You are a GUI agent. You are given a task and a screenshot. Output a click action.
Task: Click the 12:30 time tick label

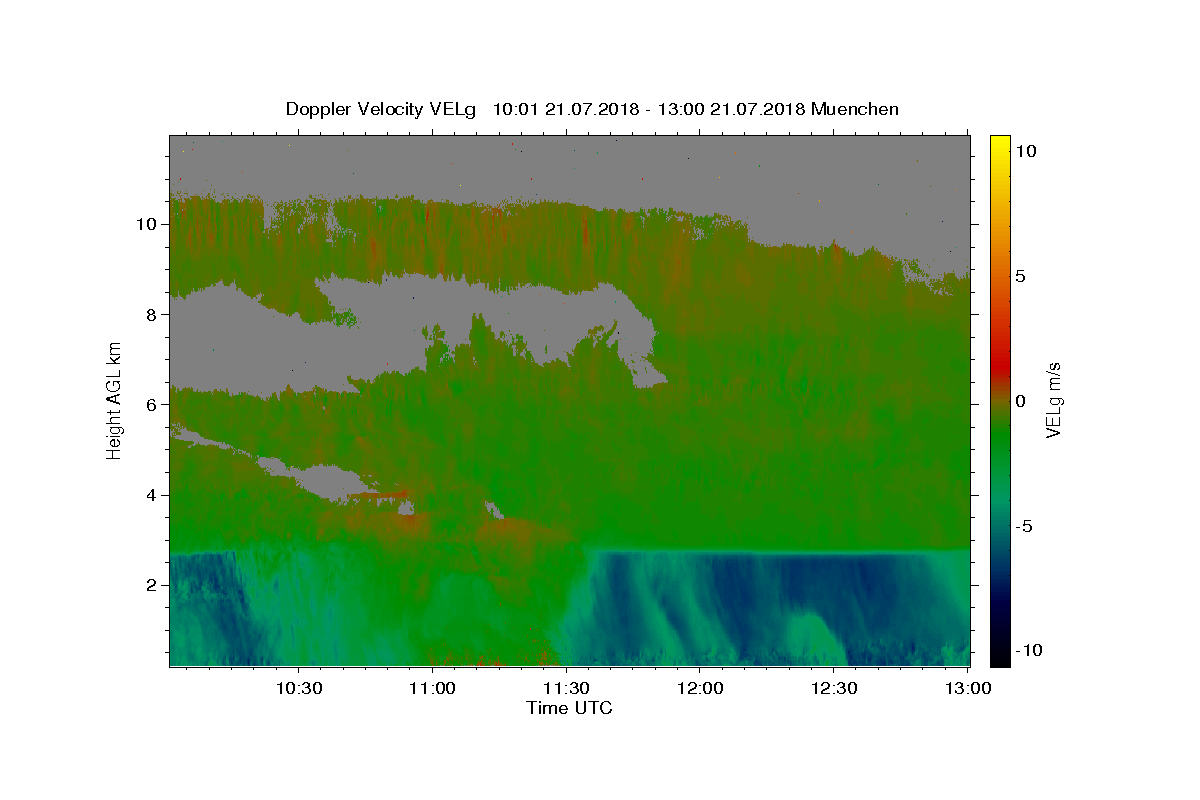click(834, 689)
